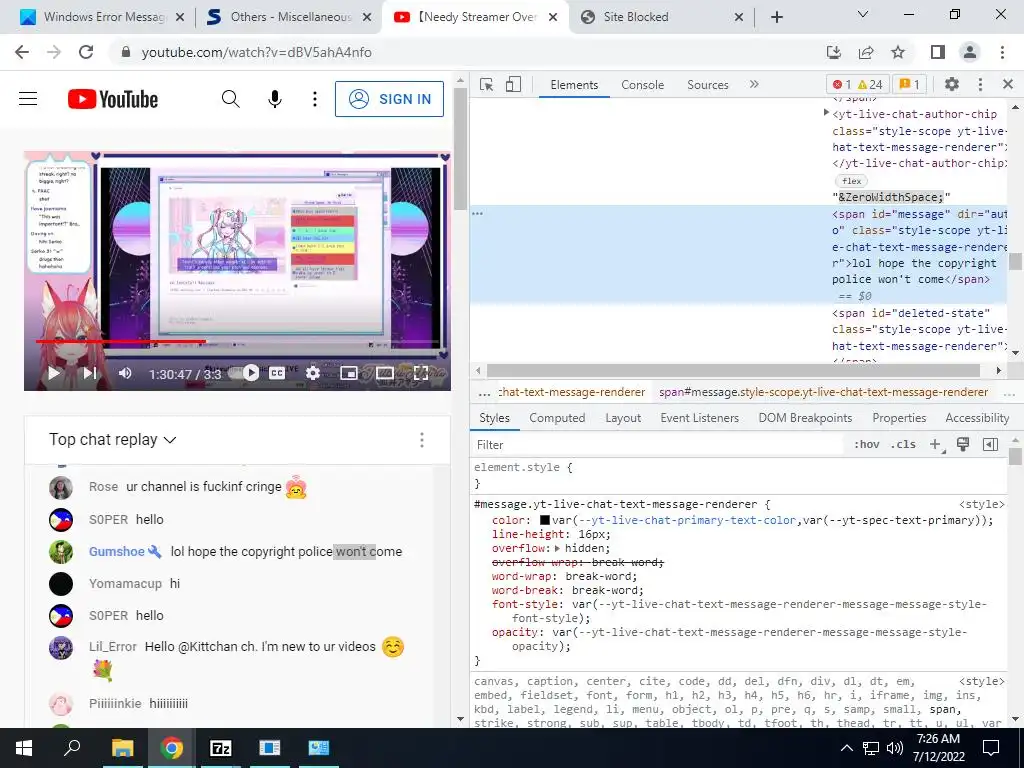Mute the video volume

[125, 373]
